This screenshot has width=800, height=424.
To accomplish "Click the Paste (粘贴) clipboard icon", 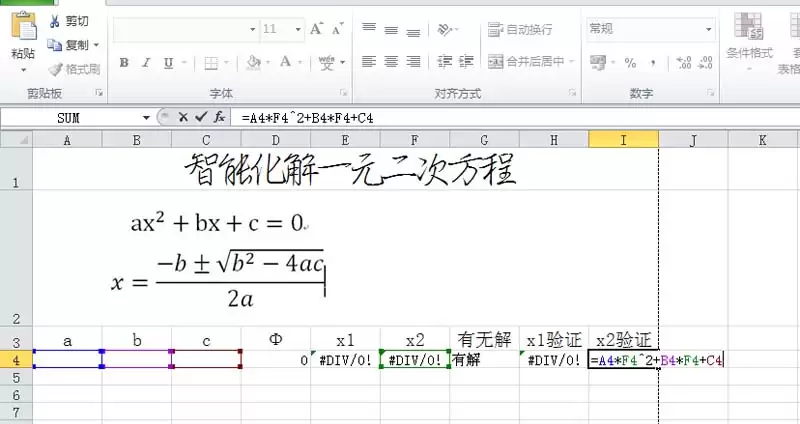I will [x=23, y=30].
